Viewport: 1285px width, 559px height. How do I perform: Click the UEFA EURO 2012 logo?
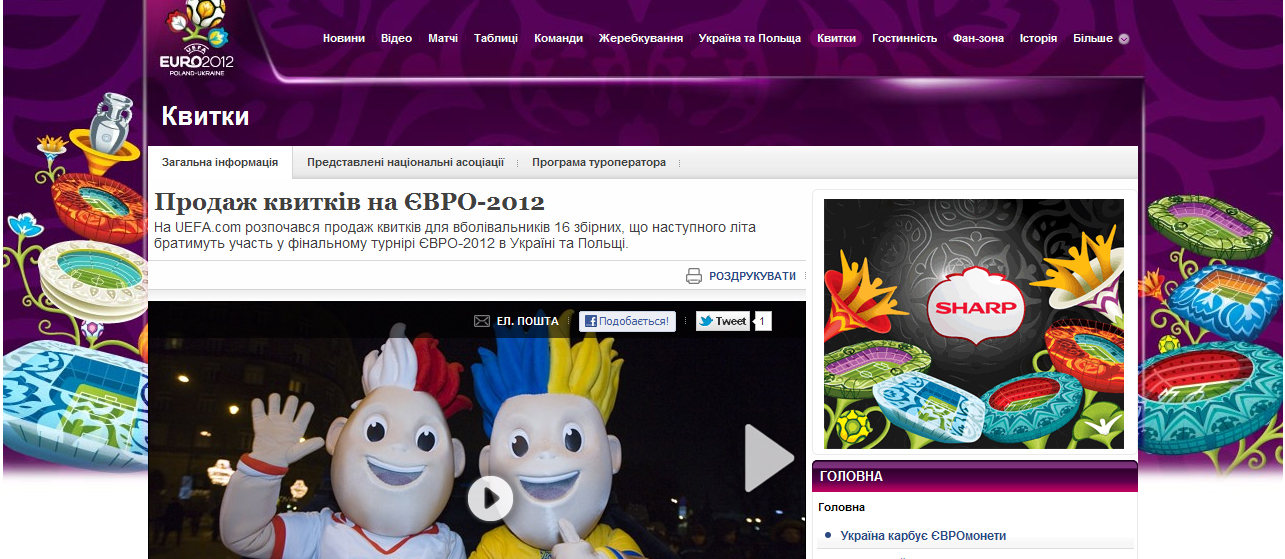point(197,40)
